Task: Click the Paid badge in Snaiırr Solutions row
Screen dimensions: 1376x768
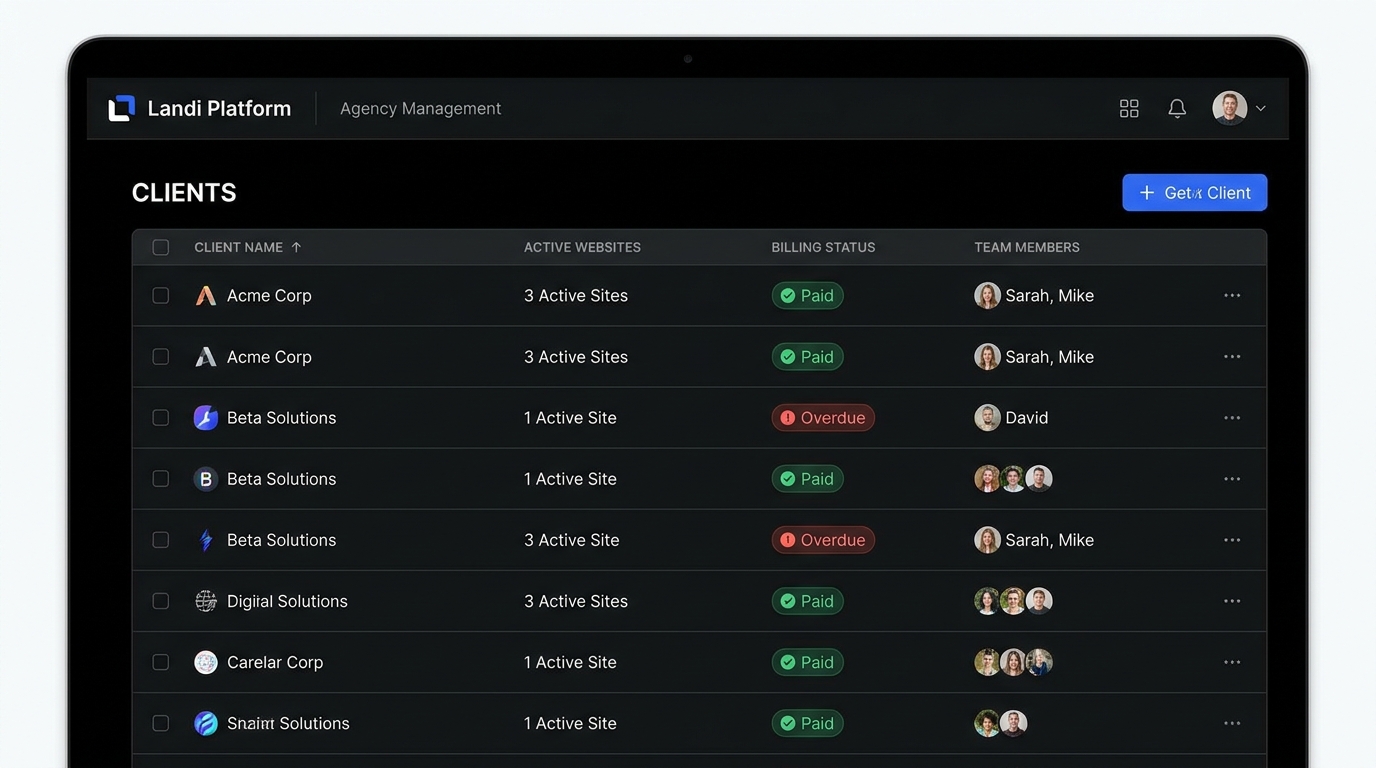Action: click(807, 723)
